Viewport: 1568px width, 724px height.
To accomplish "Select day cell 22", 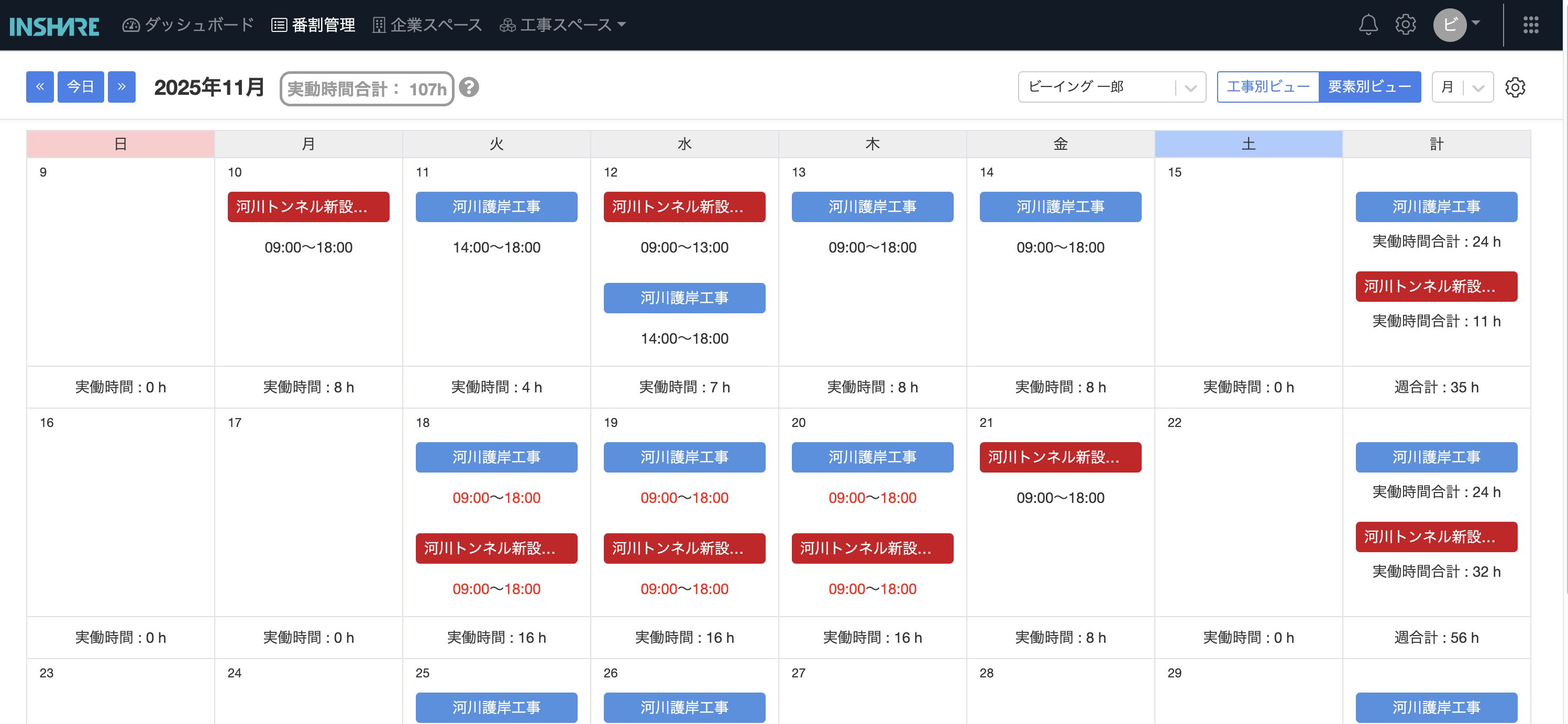I will tap(1249, 512).
